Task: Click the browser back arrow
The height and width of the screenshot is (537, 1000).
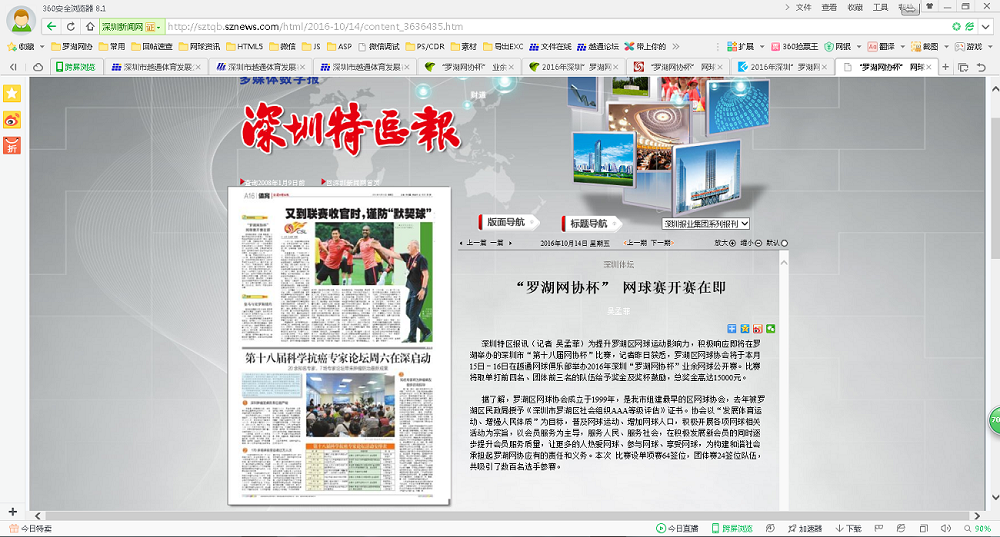Action: coord(52,26)
